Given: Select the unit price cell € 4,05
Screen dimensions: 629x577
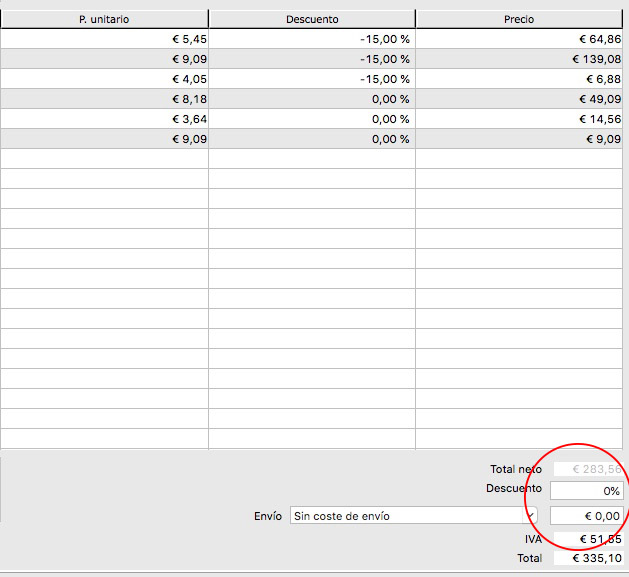Looking at the screenshot, I should (104, 79).
